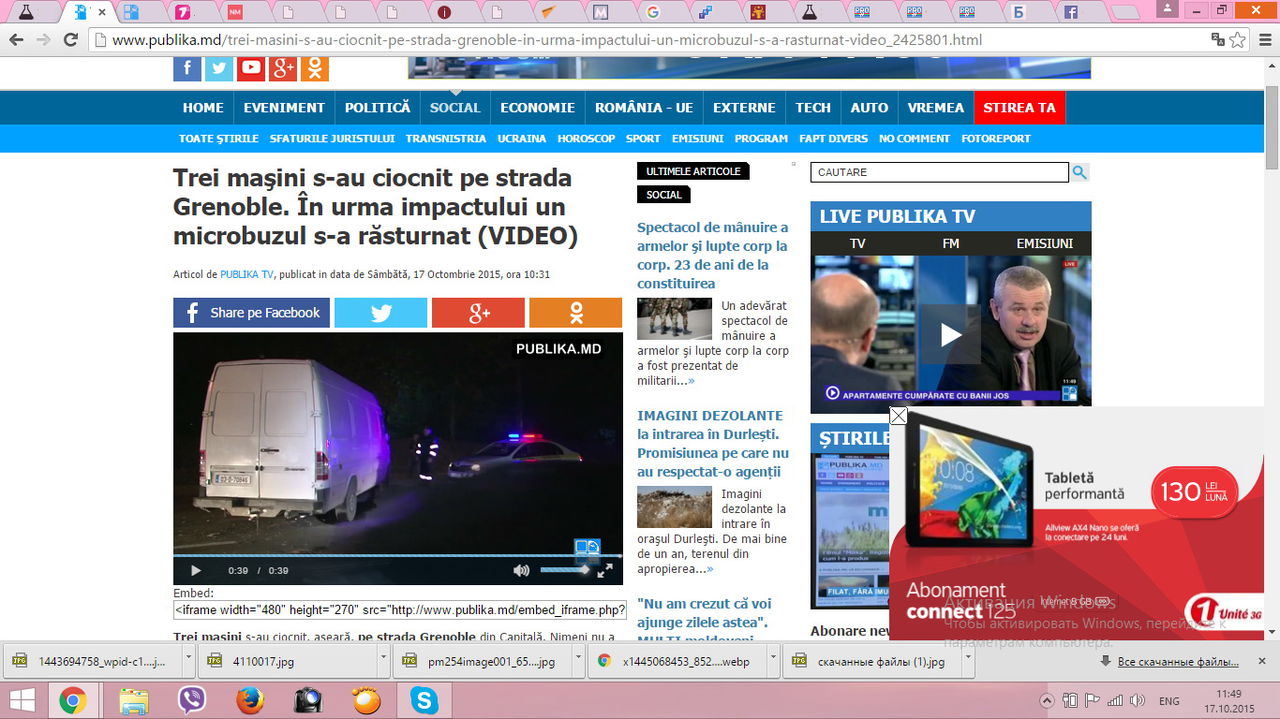Open Firefox from the taskbar
This screenshot has height=719, width=1280.
(250, 701)
